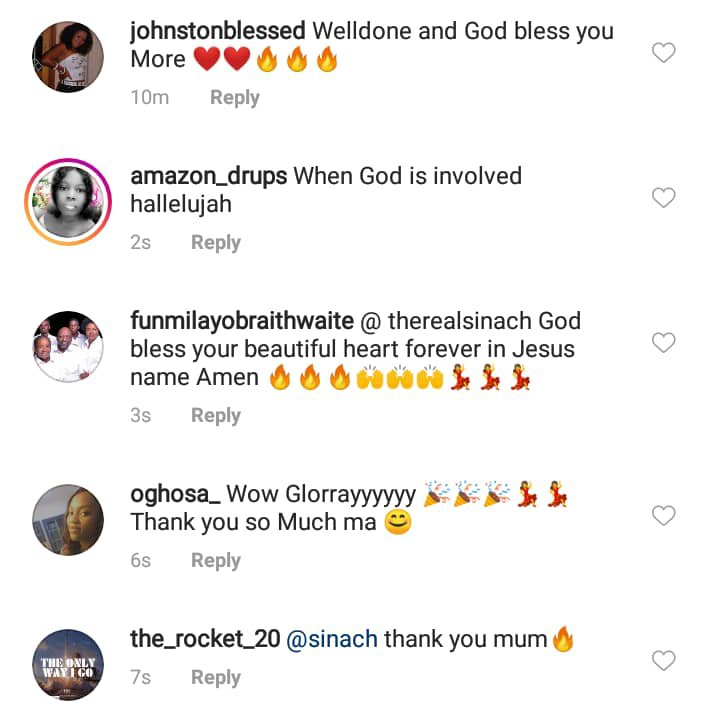The image size is (720, 717).
Task: Open the @sinach mention link
Action: click(332, 639)
